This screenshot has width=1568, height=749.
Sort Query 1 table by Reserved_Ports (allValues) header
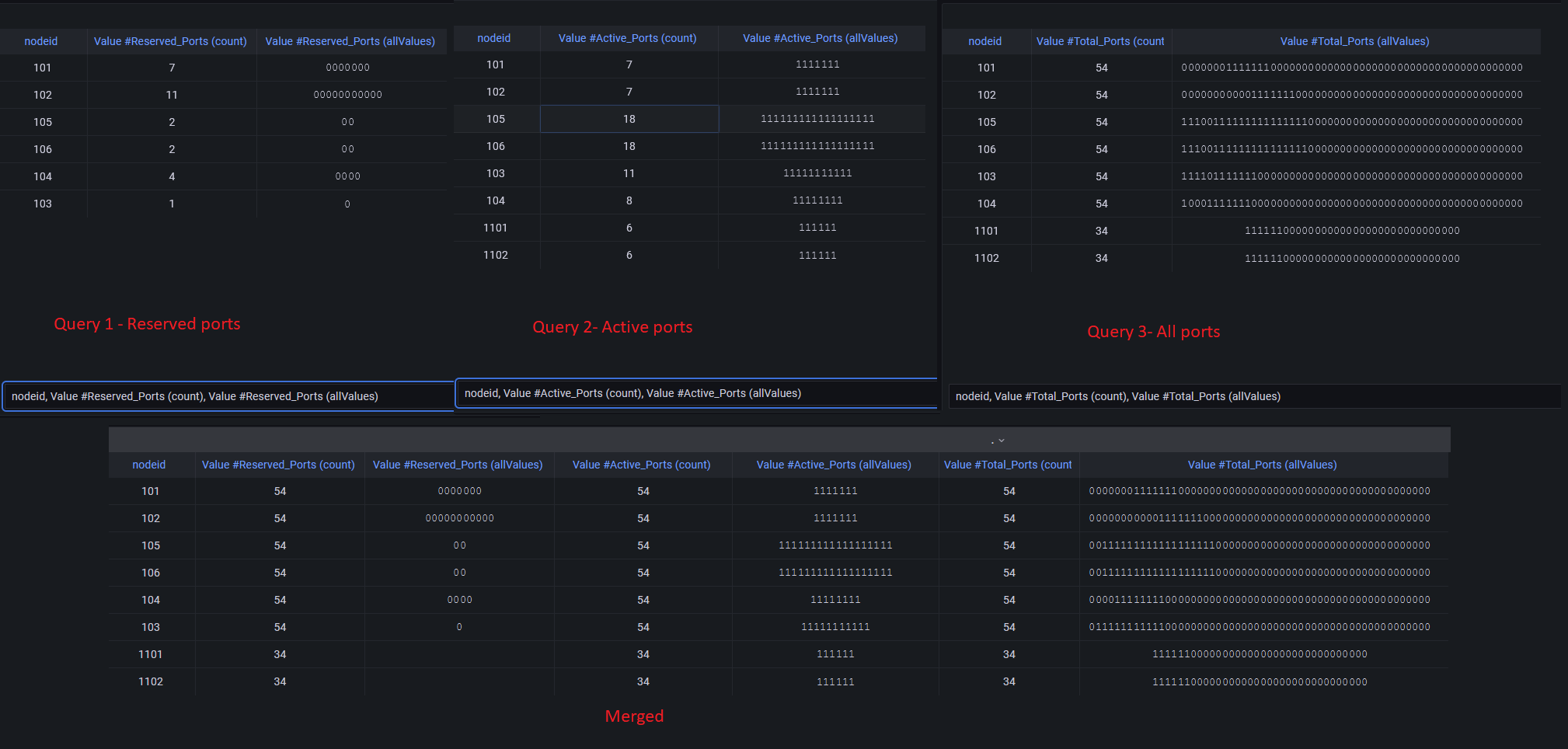[350, 41]
